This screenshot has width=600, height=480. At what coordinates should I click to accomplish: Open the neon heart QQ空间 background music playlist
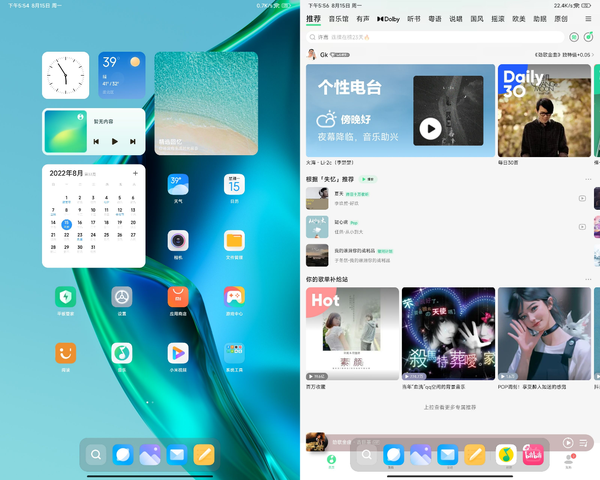point(448,334)
